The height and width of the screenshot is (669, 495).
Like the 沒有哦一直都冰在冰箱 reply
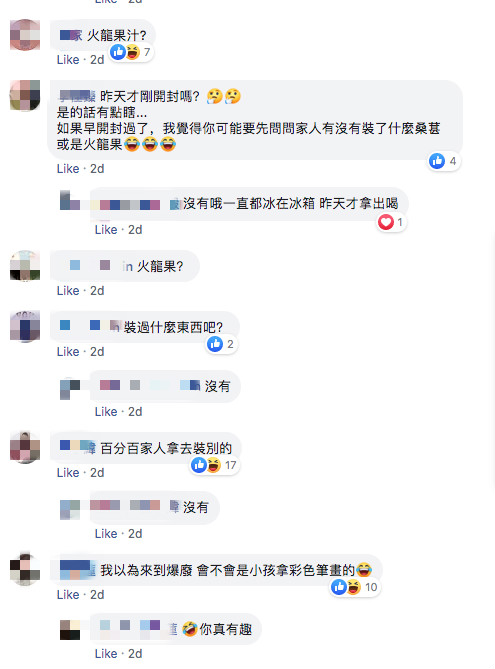(x=106, y=230)
